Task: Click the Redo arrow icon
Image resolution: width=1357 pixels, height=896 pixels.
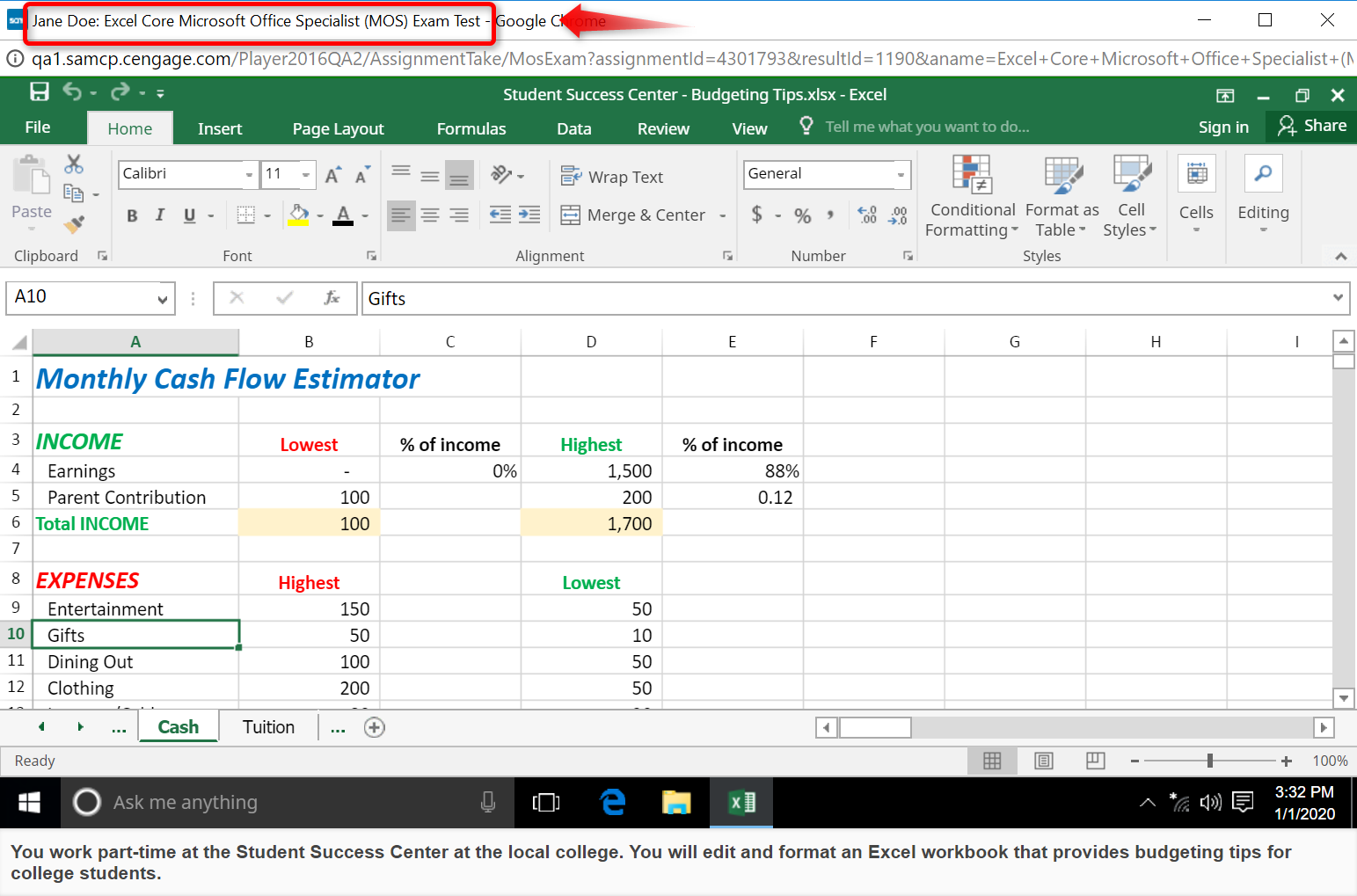Action: (120, 92)
